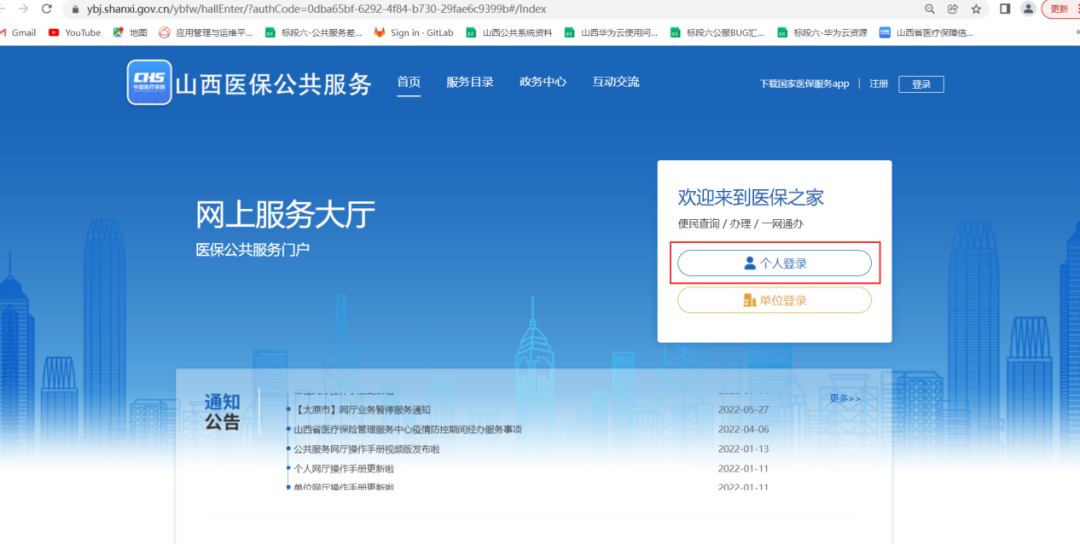Bookmark this page with the star icon
Image resolution: width=1080 pixels, height=544 pixels.
tap(976, 9)
